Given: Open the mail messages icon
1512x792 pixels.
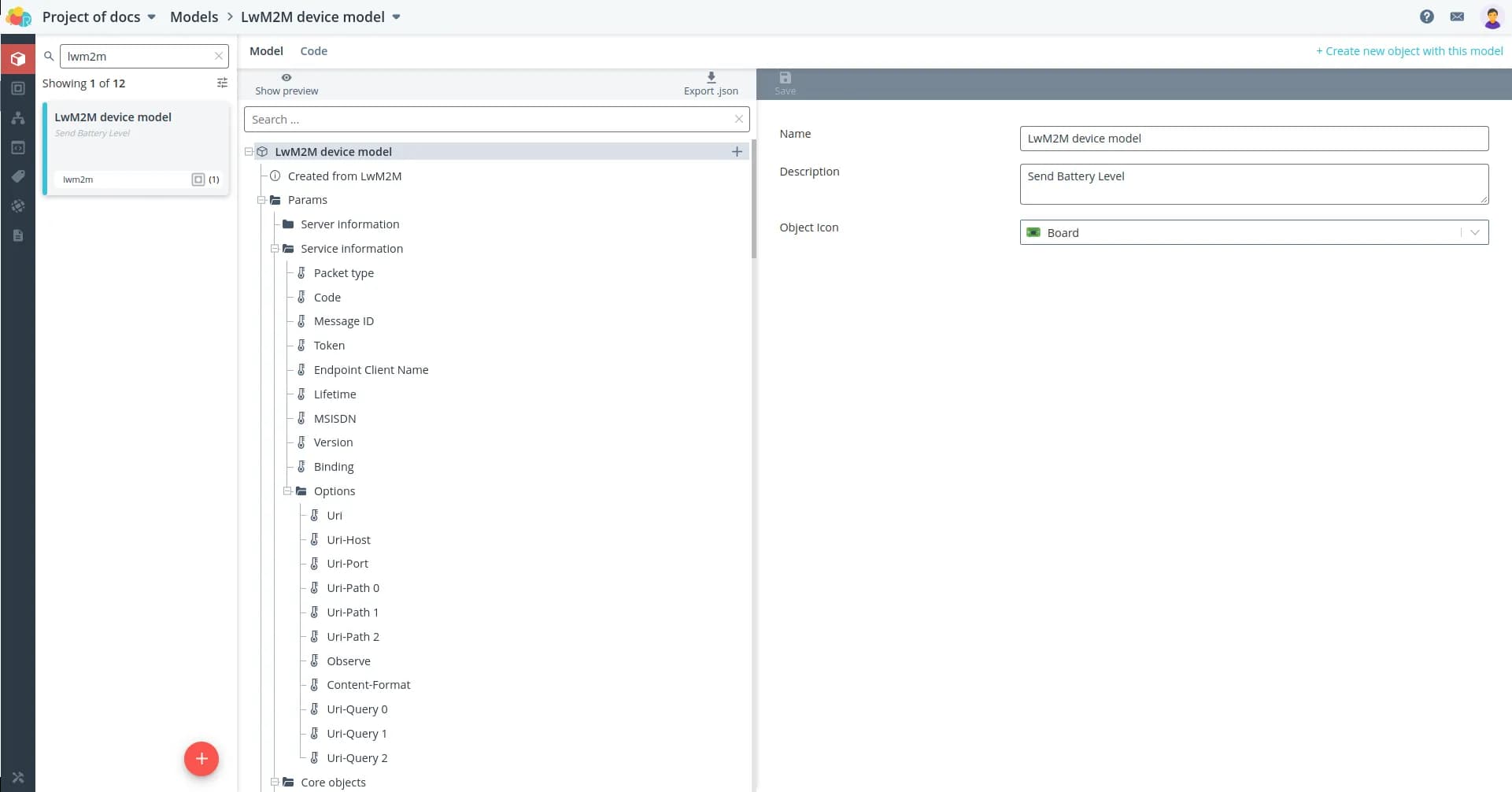Looking at the screenshot, I should 1457,17.
